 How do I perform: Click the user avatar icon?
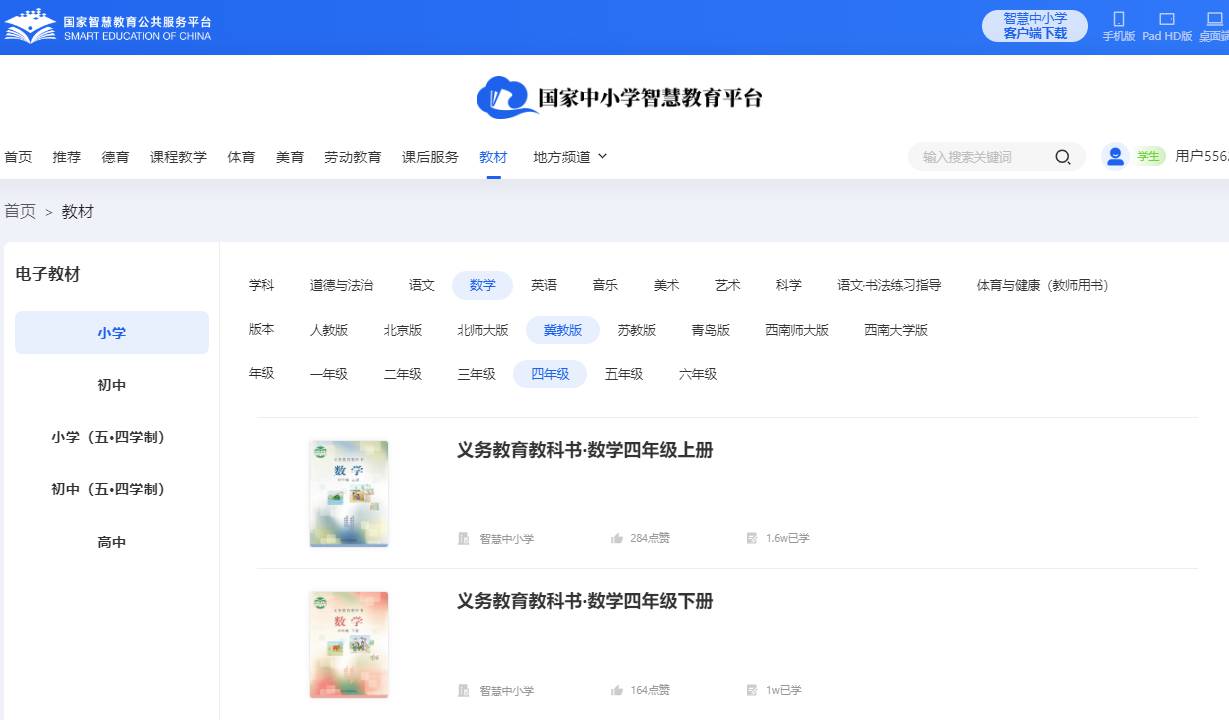click(1115, 156)
